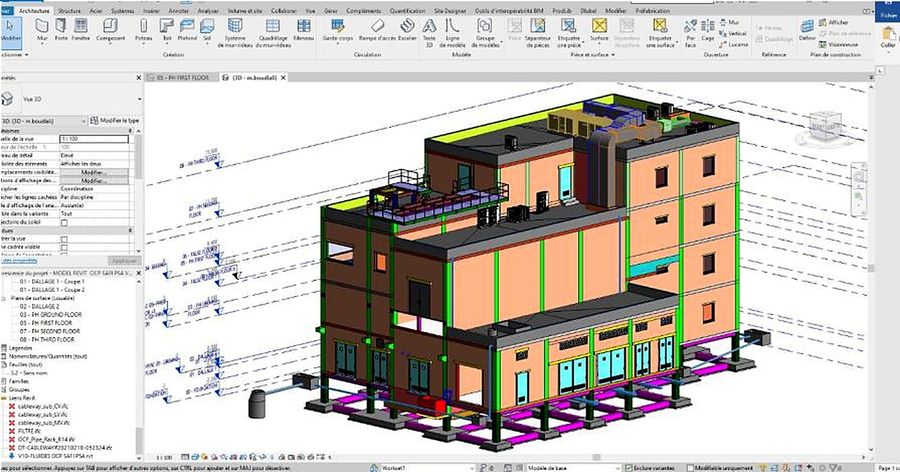Expand the Sélectionner panel dropdown
The image size is (900, 472).
pos(26,55)
